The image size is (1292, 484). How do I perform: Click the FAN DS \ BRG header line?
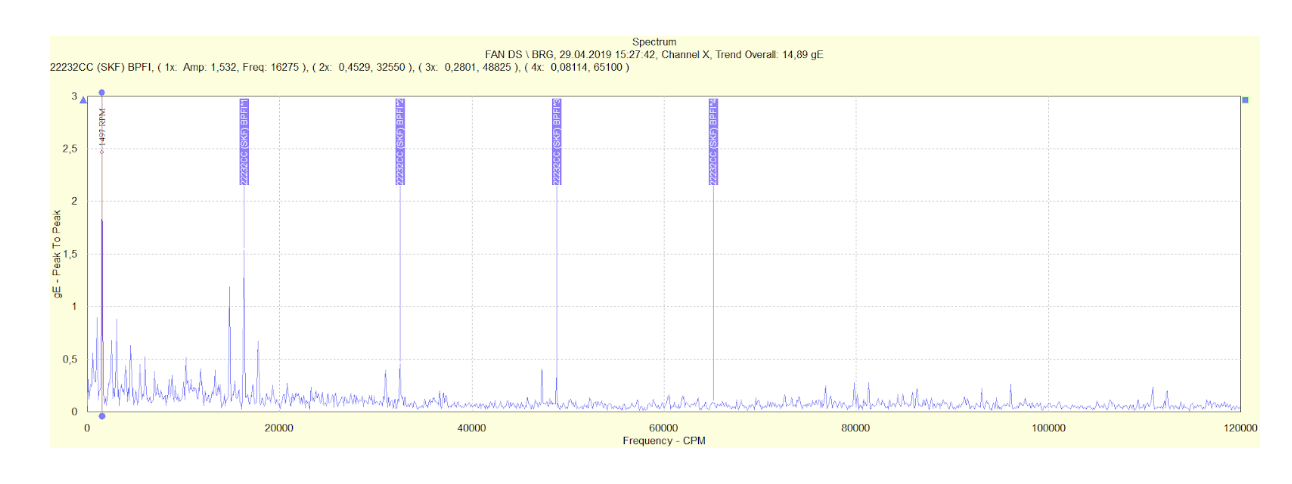(x=653, y=54)
